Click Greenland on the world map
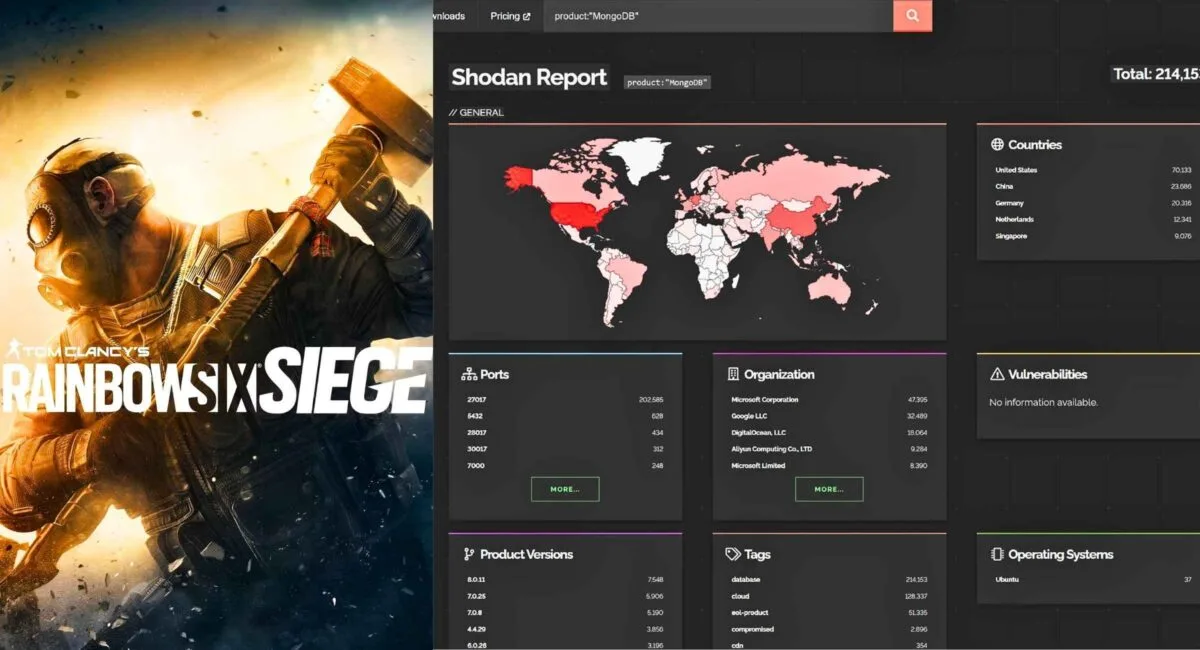Screen dimensions: 1200x650 640,158
